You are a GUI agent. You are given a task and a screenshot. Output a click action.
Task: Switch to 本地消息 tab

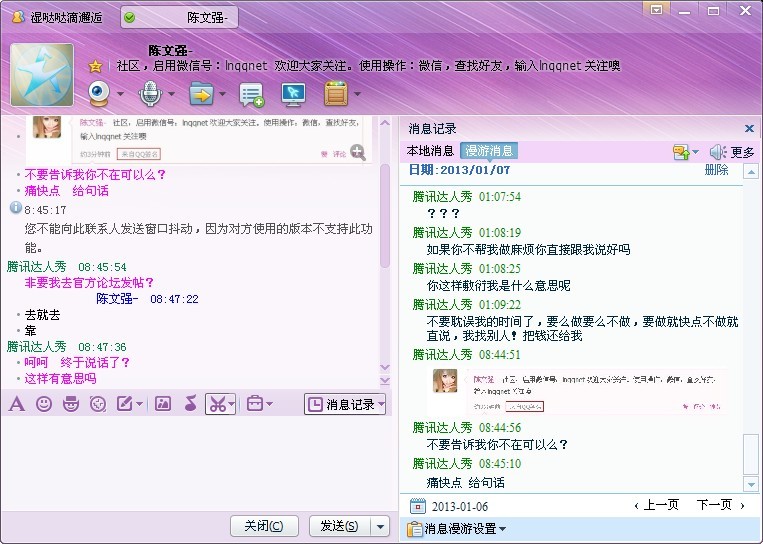pos(430,151)
